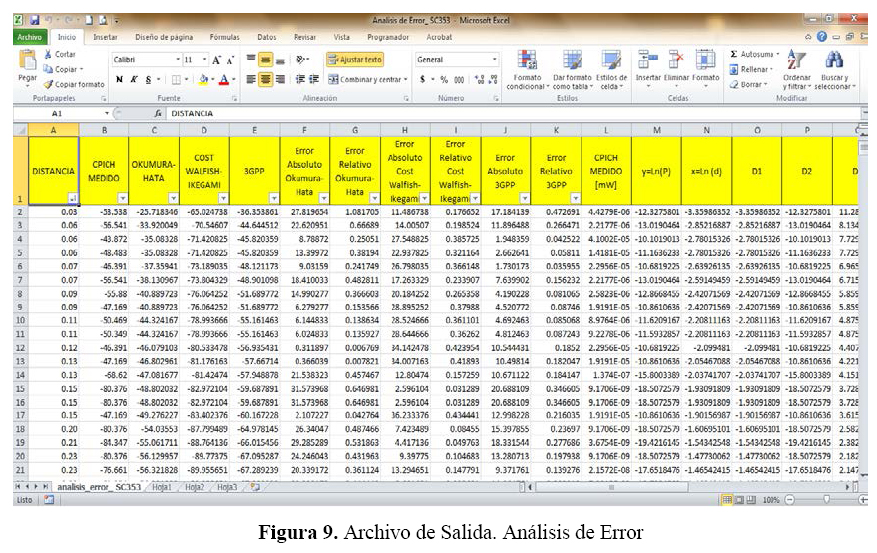The width and height of the screenshot is (877, 553).
Task: Toggle Ajustar texto wrap option
Action: (x=355, y=59)
